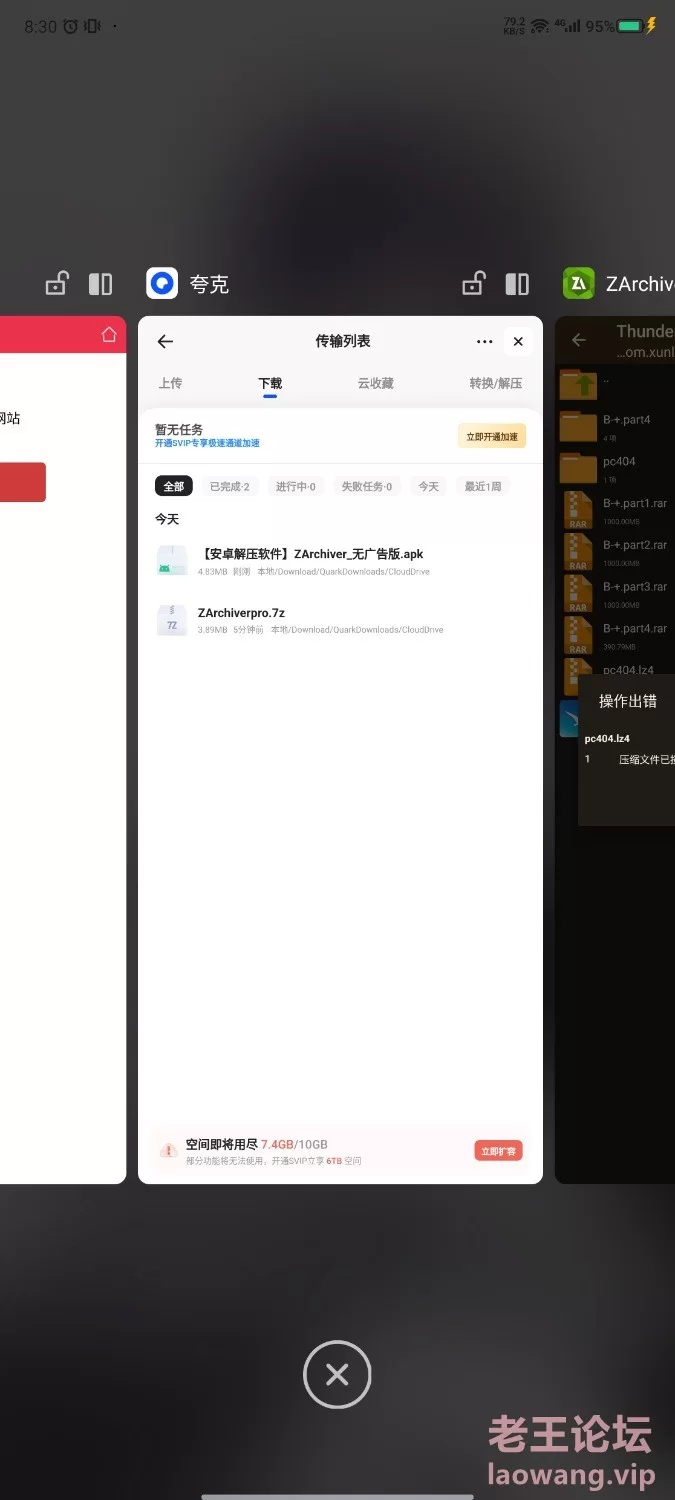This screenshot has height=1500, width=675.
Task: Select the 已完成·2 filter chip
Action: pyautogui.click(x=229, y=486)
